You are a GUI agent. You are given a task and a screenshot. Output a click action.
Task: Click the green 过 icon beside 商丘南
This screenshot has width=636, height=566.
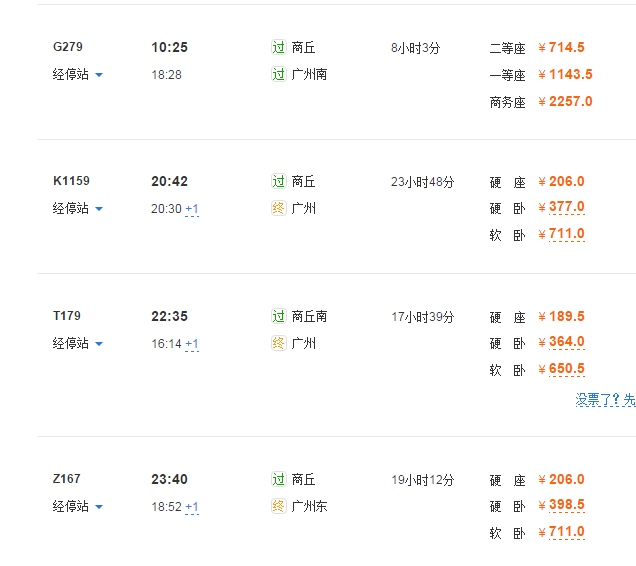pos(279,316)
